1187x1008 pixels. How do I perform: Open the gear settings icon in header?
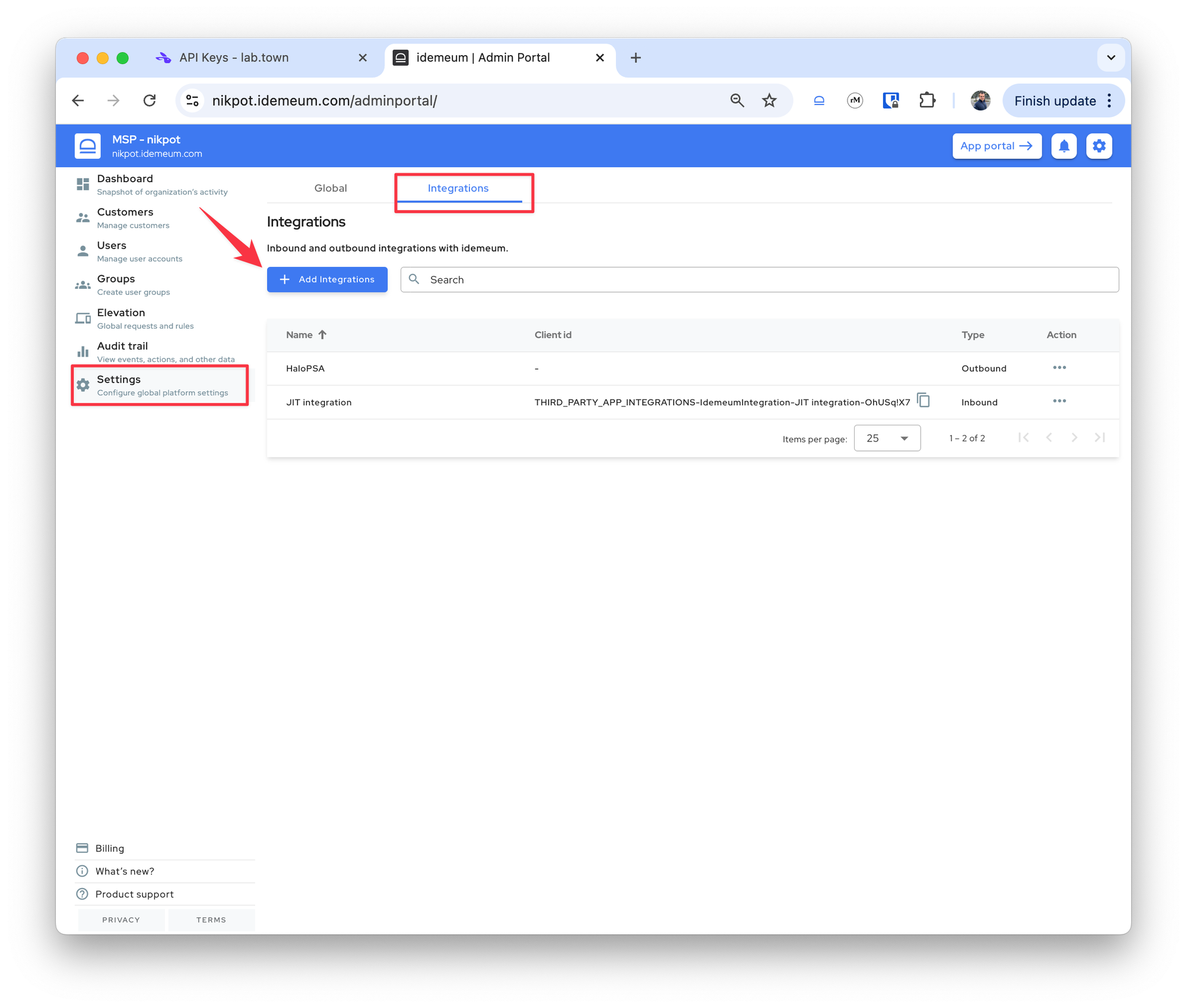click(1099, 146)
